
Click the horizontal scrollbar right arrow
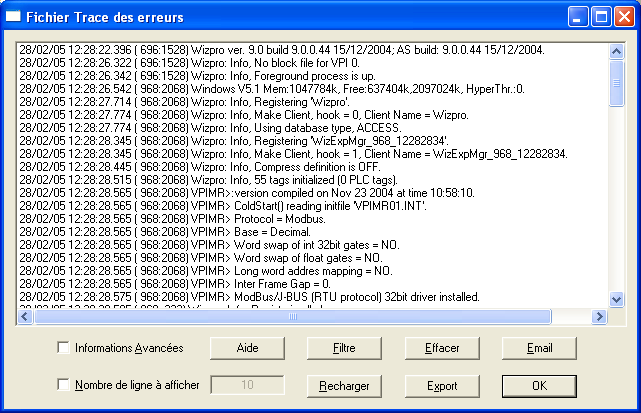pos(600,316)
